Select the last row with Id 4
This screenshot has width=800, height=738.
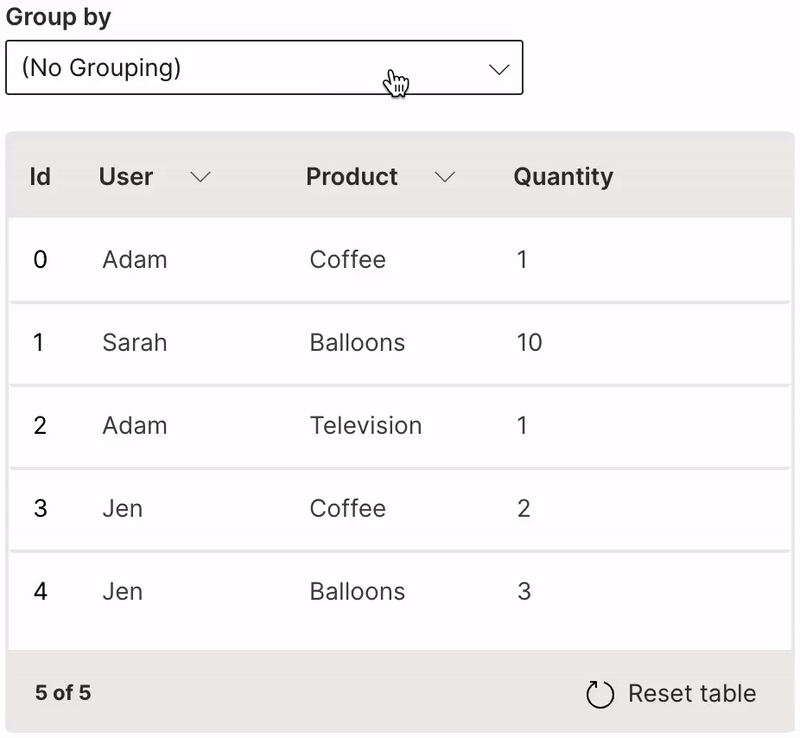pyautogui.click(x=400, y=591)
